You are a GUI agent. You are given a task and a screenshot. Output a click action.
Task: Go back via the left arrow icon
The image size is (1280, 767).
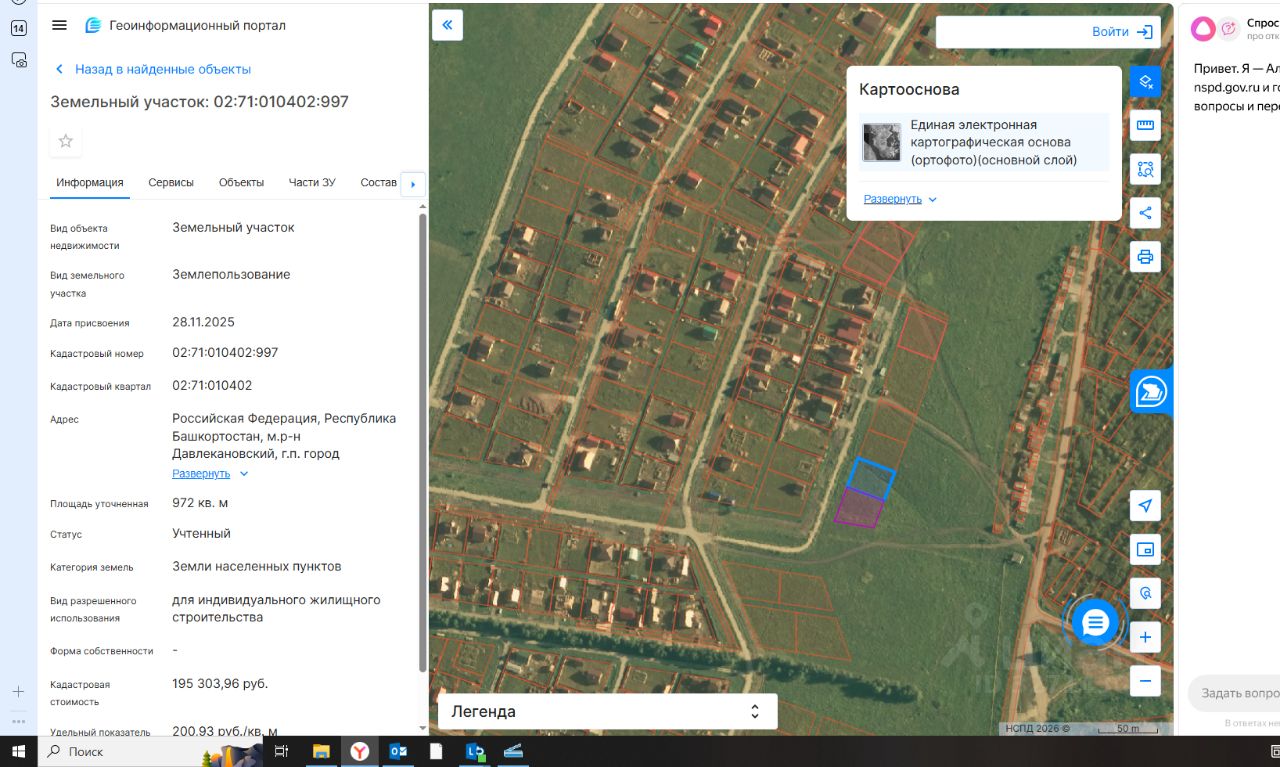(x=59, y=69)
